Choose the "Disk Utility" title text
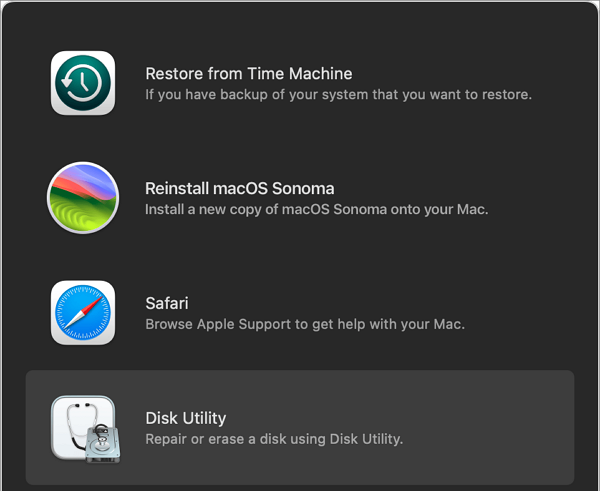 [186, 418]
